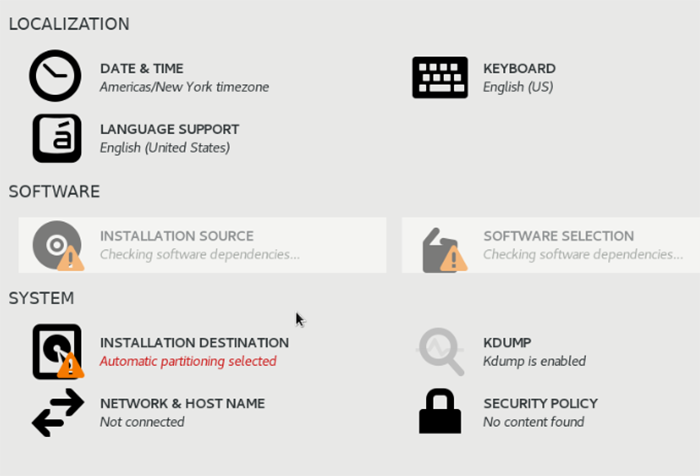Click the Installation Source disc icon
The width and height of the screenshot is (700, 476).
tap(58, 246)
